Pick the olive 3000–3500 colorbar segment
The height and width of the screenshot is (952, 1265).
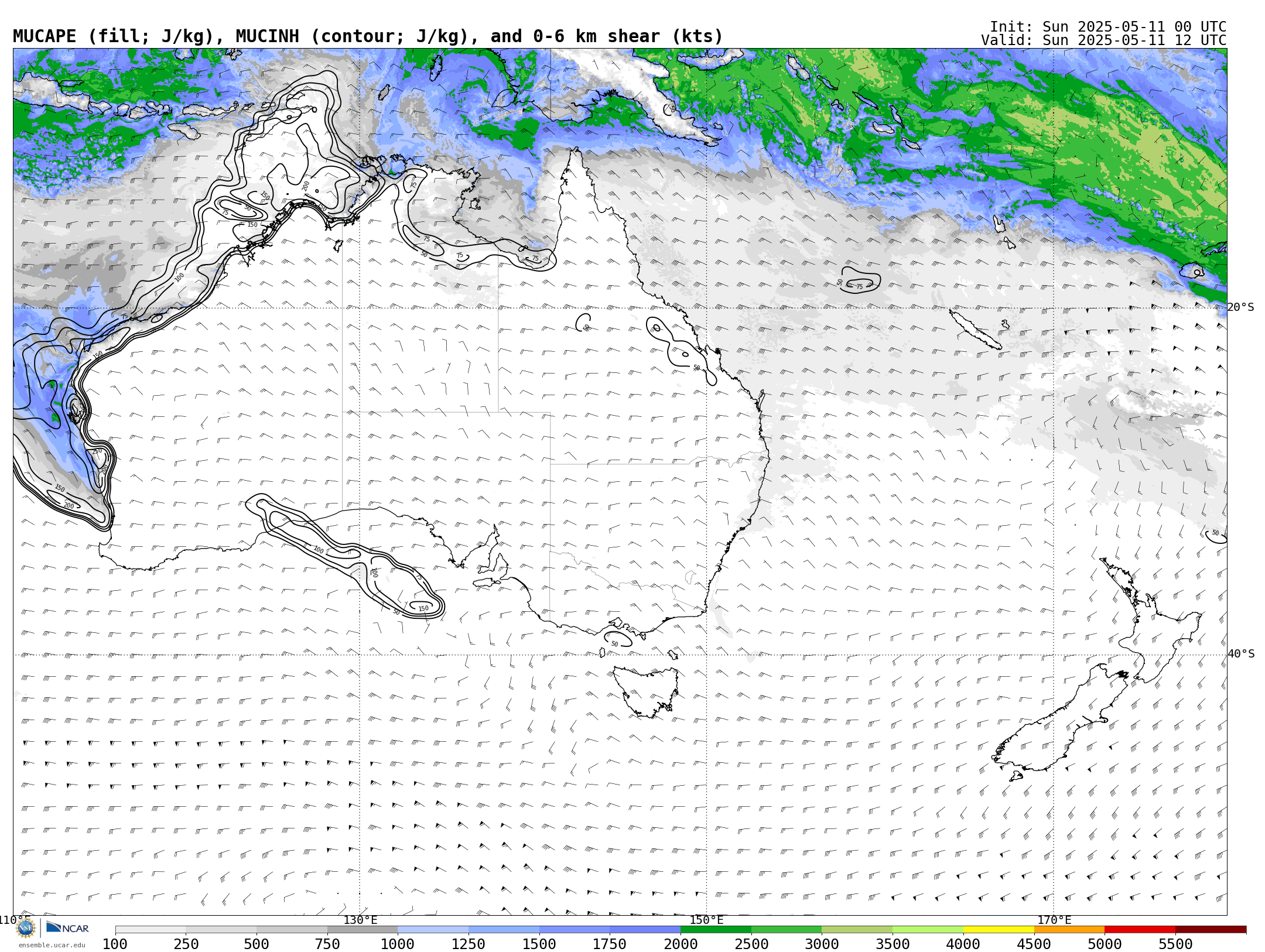tap(857, 930)
